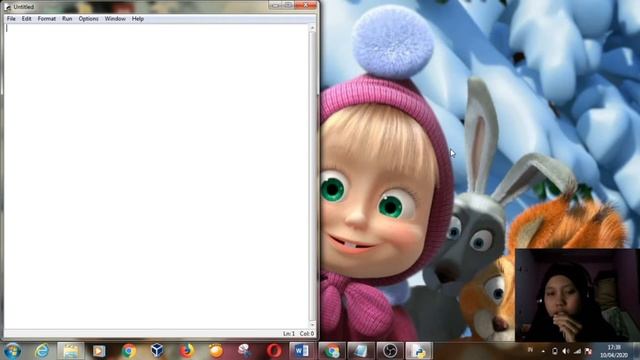640x360 pixels.
Task: Switch to Python IDLE on the taskbar
Action: (x=419, y=351)
